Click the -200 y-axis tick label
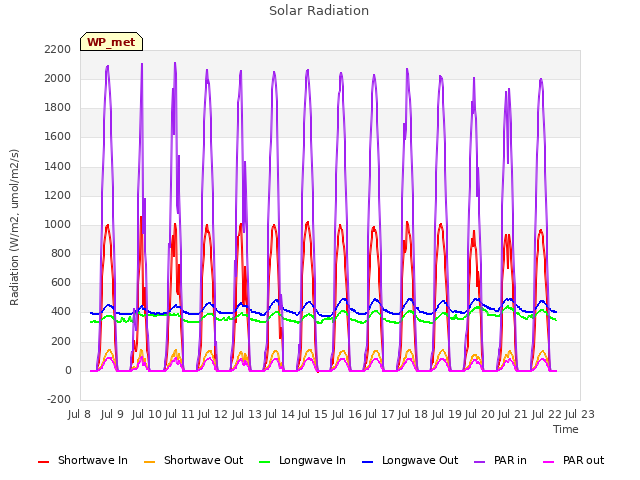Viewport: 640px width, 480px height. (x=59, y=400)
